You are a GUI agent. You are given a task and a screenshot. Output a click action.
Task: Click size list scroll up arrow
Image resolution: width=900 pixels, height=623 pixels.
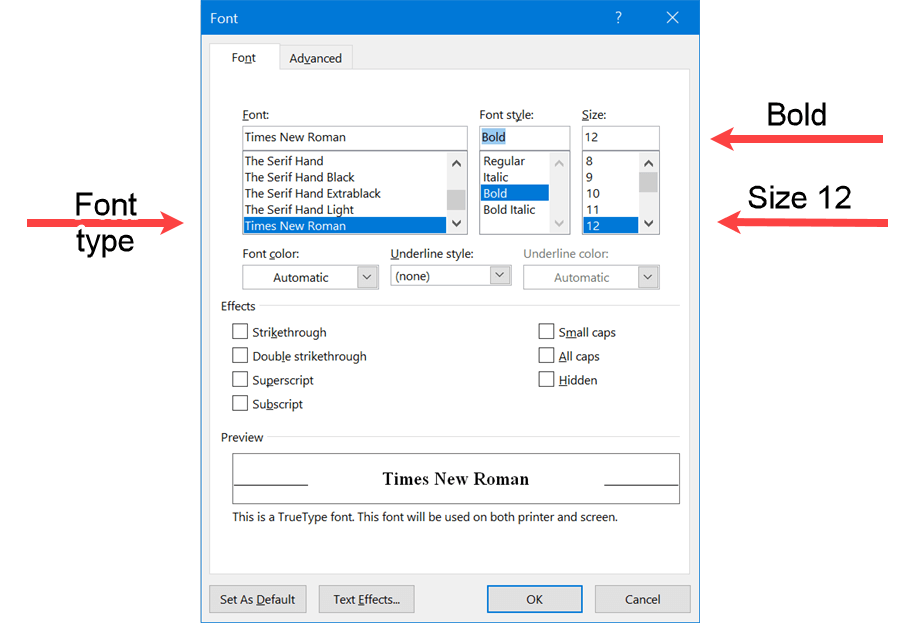649,163
